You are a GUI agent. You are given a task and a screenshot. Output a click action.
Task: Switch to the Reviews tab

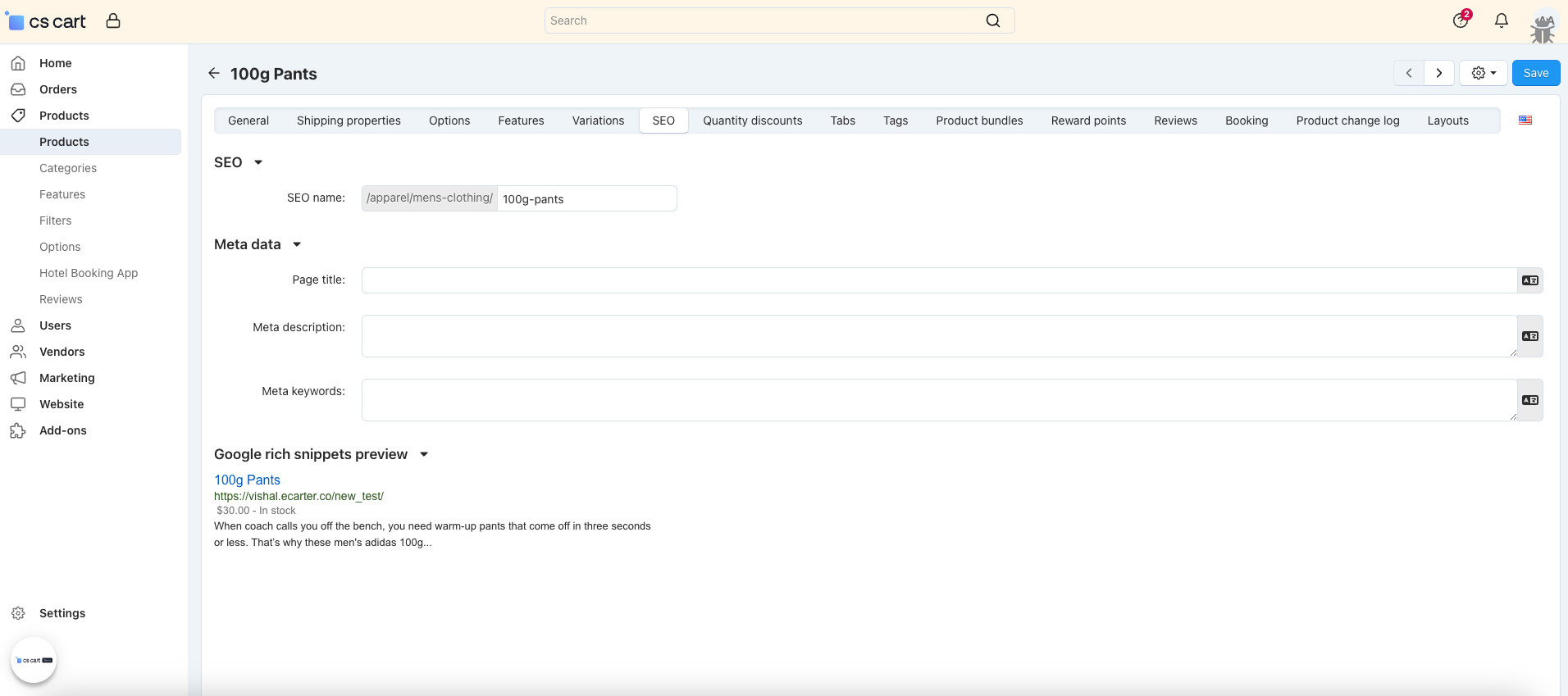(x=1175, y=121)
